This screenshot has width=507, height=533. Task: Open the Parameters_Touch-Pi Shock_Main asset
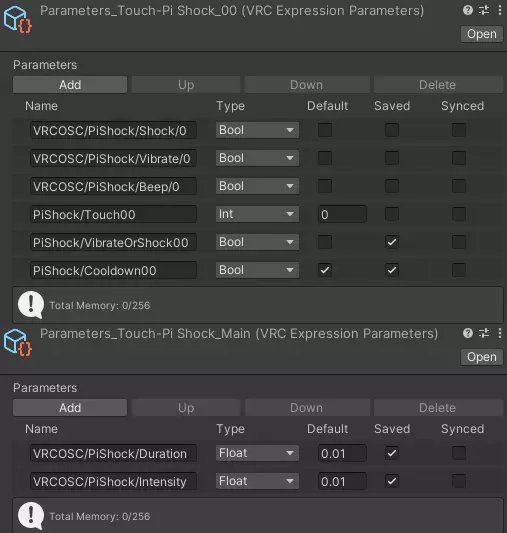tap(482, 357)
